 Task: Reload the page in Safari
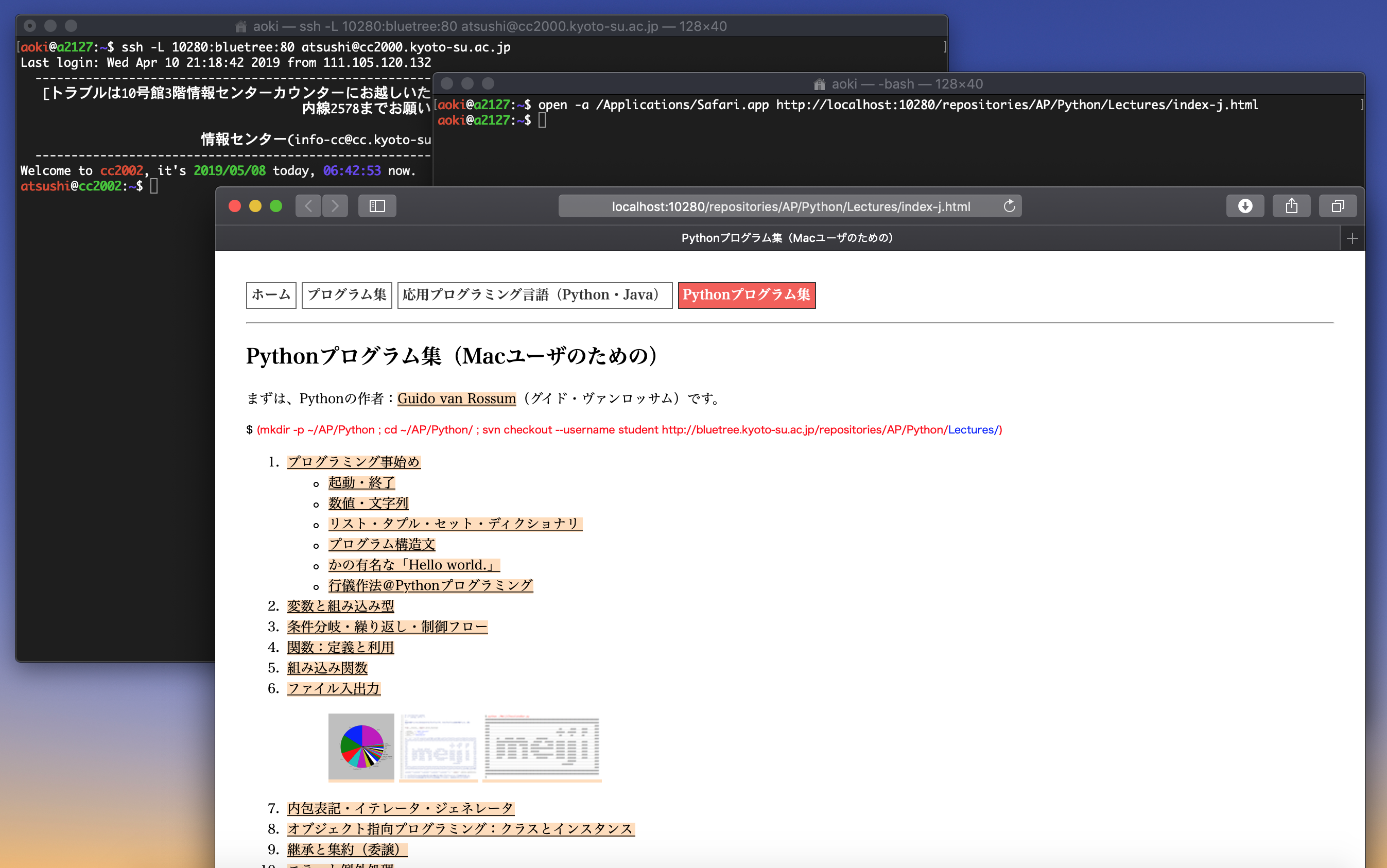[1009, 206]
